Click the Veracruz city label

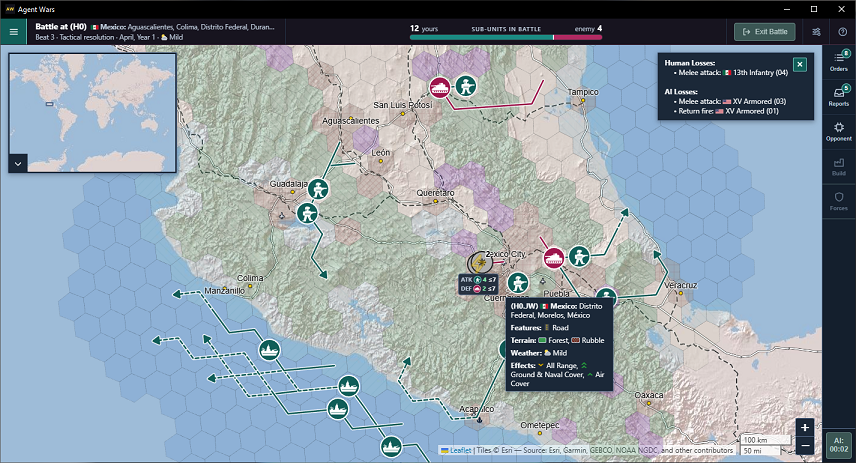click(680, 285)
